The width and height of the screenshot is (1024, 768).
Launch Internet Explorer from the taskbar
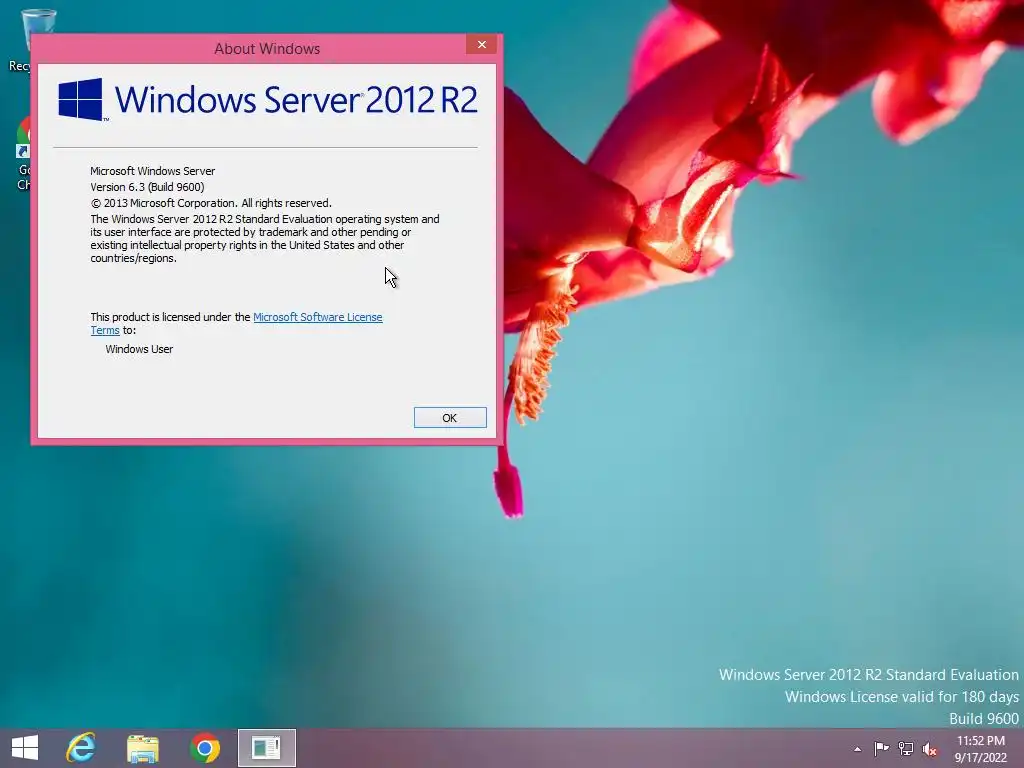click(x=81, y=748)
